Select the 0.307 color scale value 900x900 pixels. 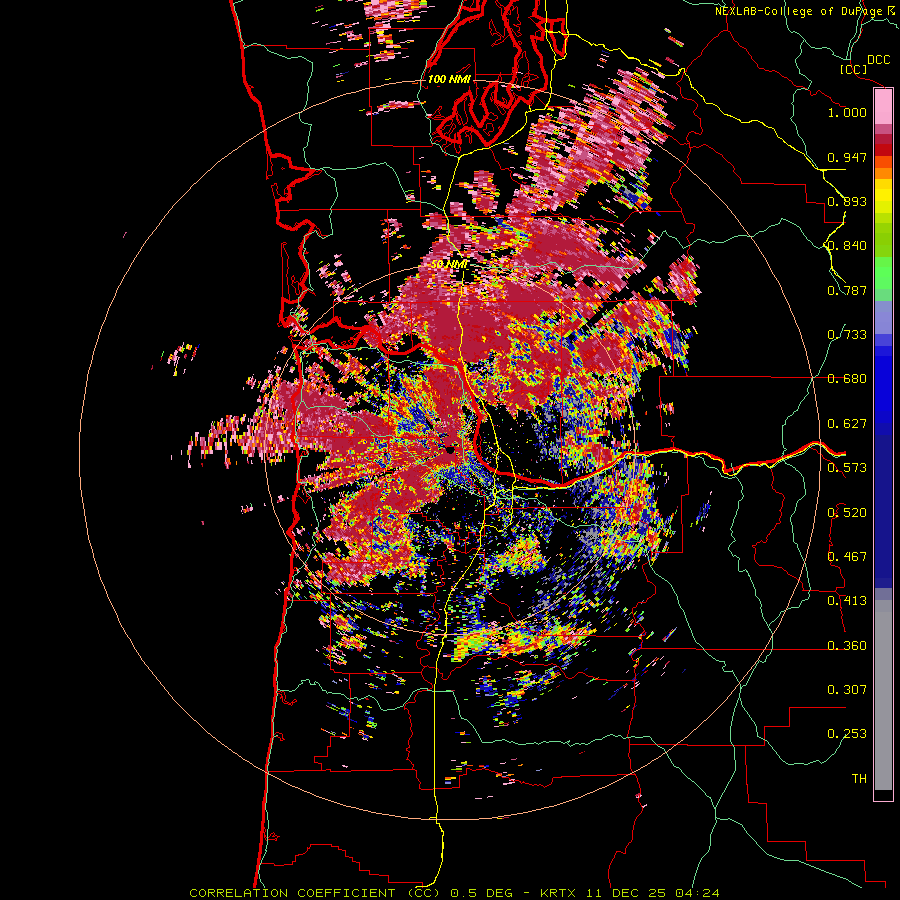point(847,690)
